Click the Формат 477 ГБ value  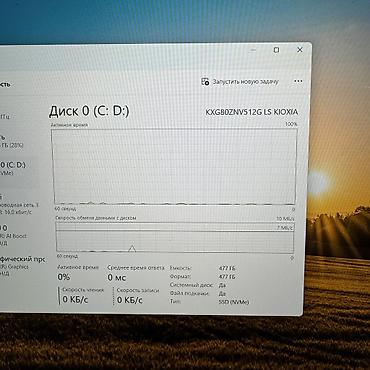(227, 277)
